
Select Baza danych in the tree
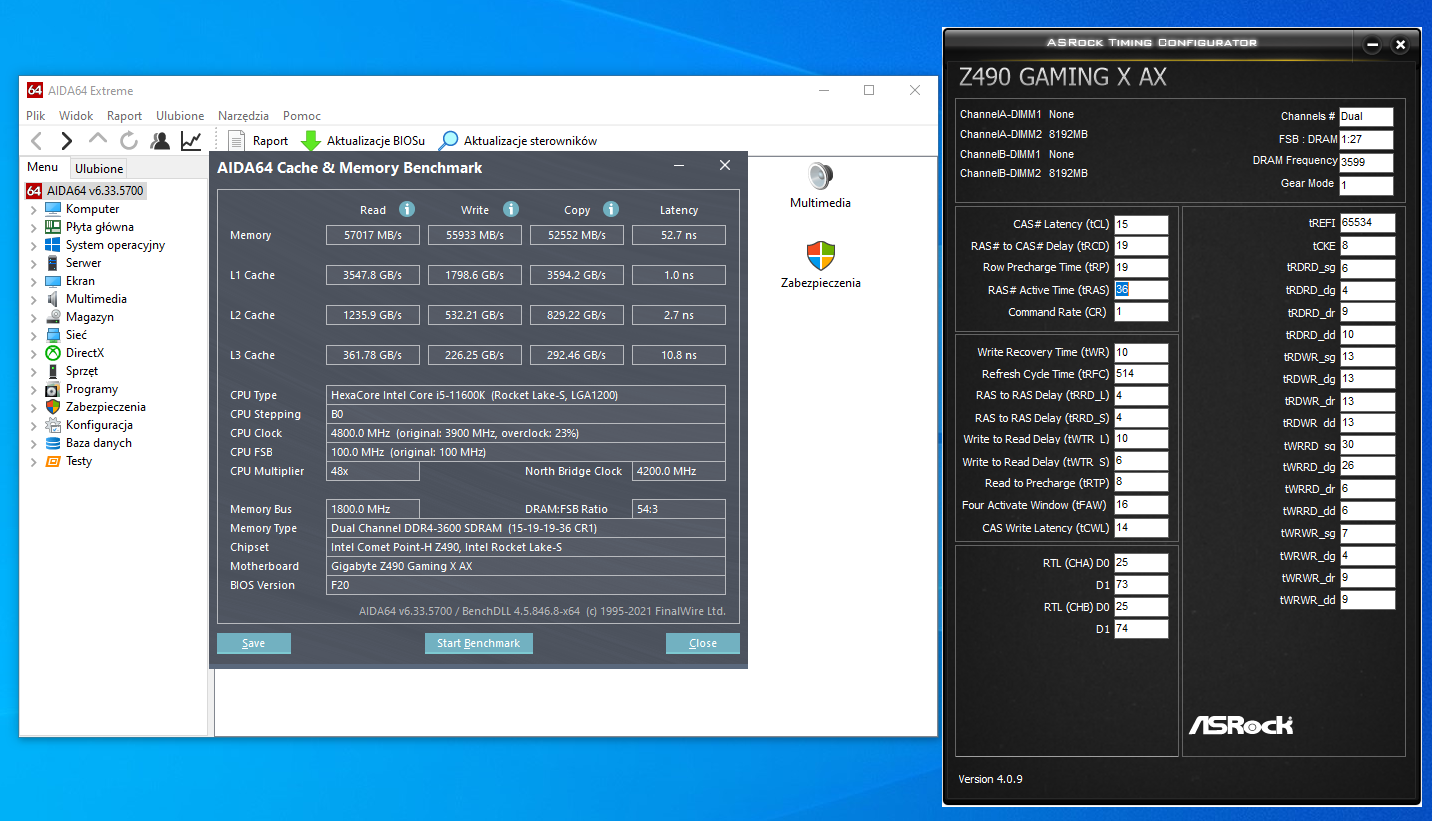(99, 443)
